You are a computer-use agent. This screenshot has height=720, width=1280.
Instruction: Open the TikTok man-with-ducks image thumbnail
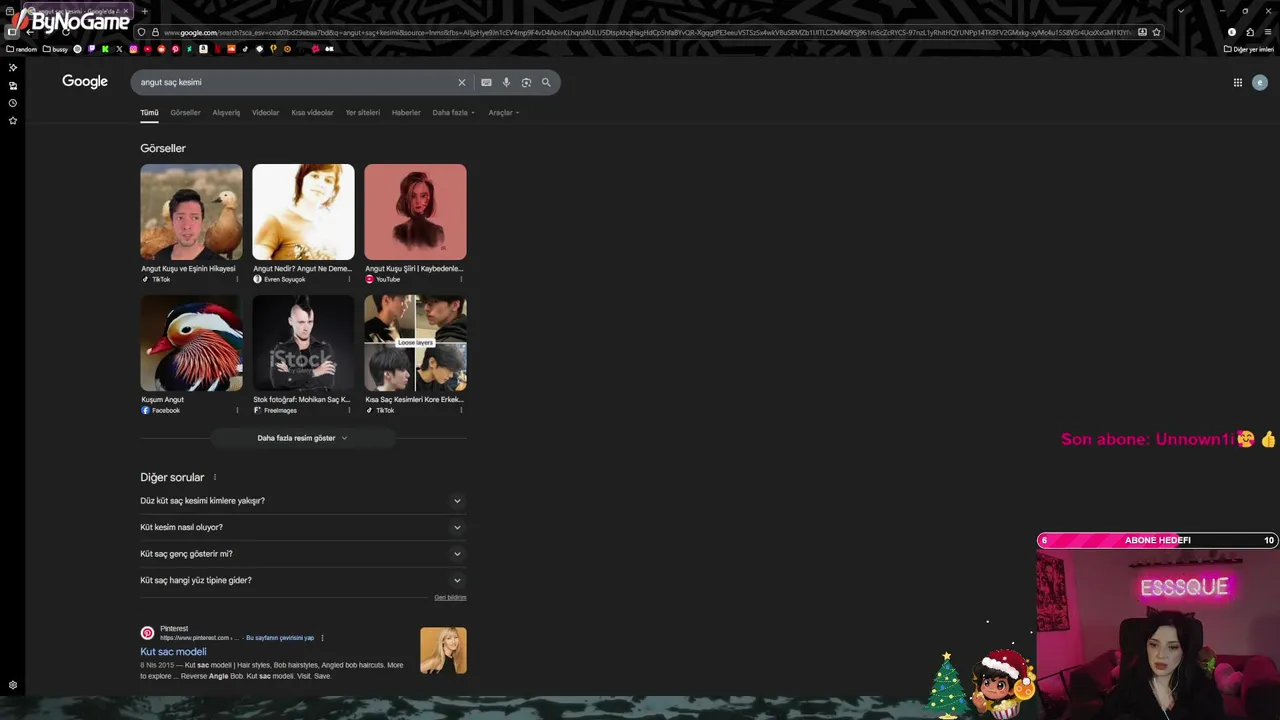[191, 212]
